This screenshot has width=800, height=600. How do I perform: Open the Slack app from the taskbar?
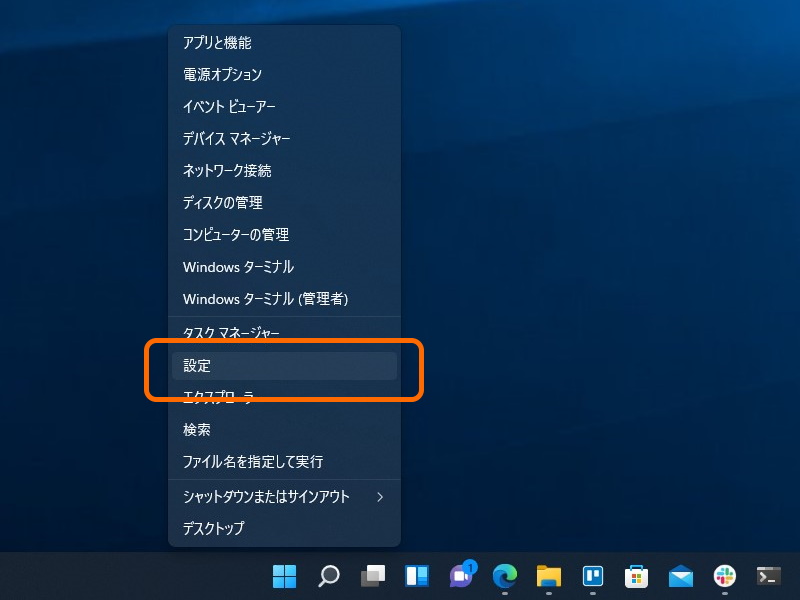pyautogui.click(x=723, y=577)
